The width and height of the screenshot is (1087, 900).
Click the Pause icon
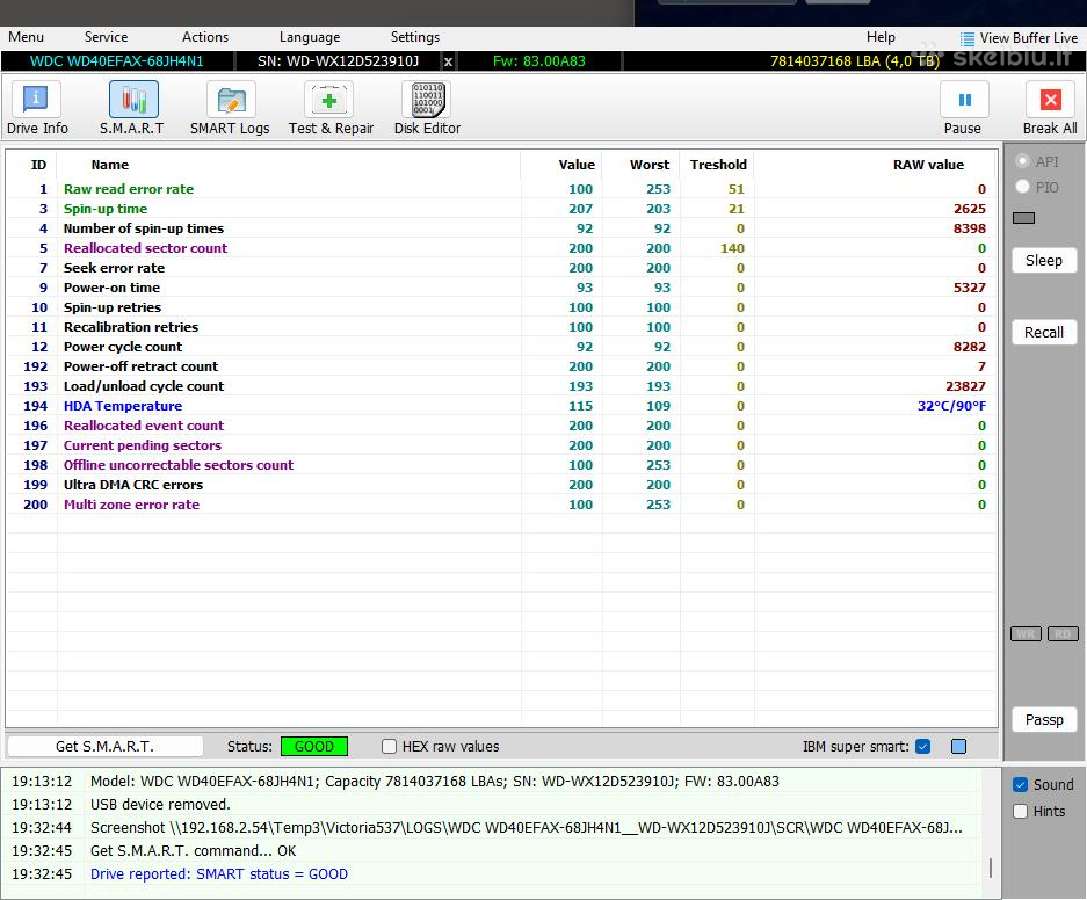(x=964, y=99)
